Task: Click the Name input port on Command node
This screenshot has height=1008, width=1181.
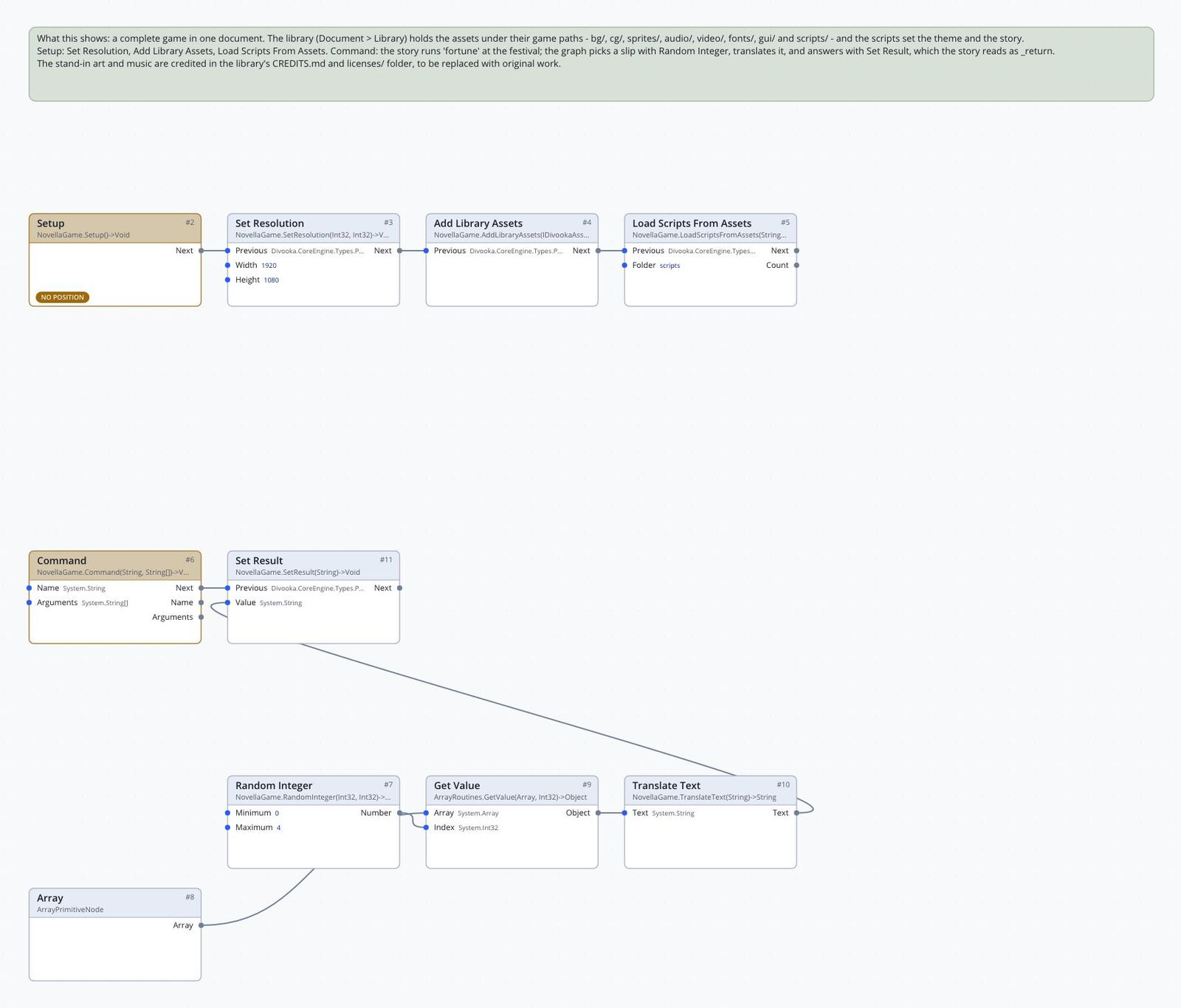Action: pos(30,588)
